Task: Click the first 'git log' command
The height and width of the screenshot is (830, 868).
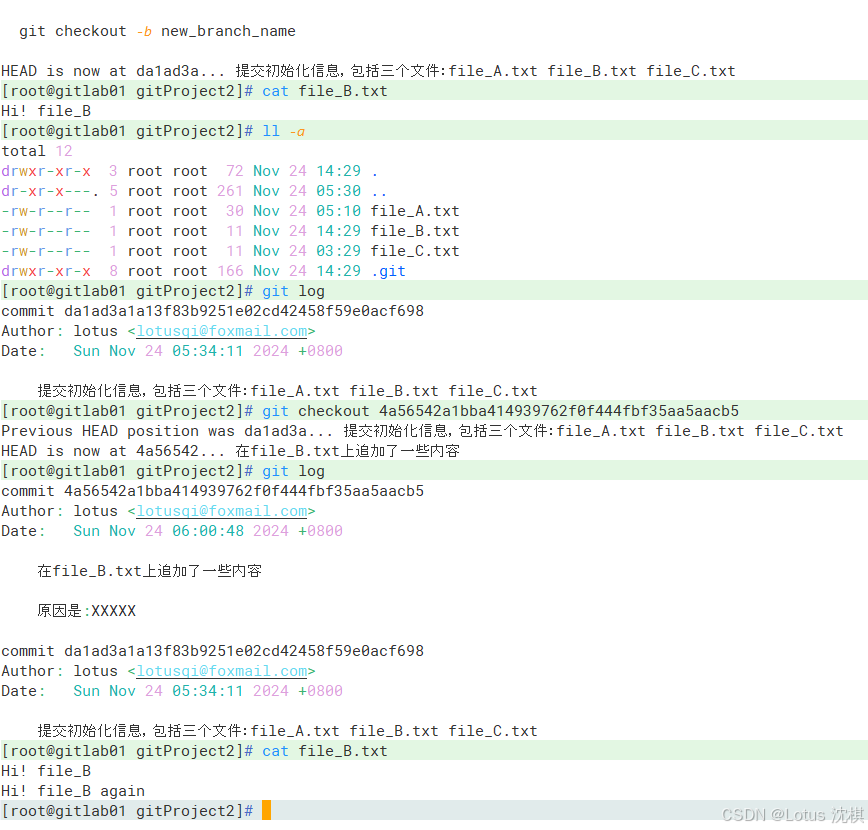Action: pos(293,291)
